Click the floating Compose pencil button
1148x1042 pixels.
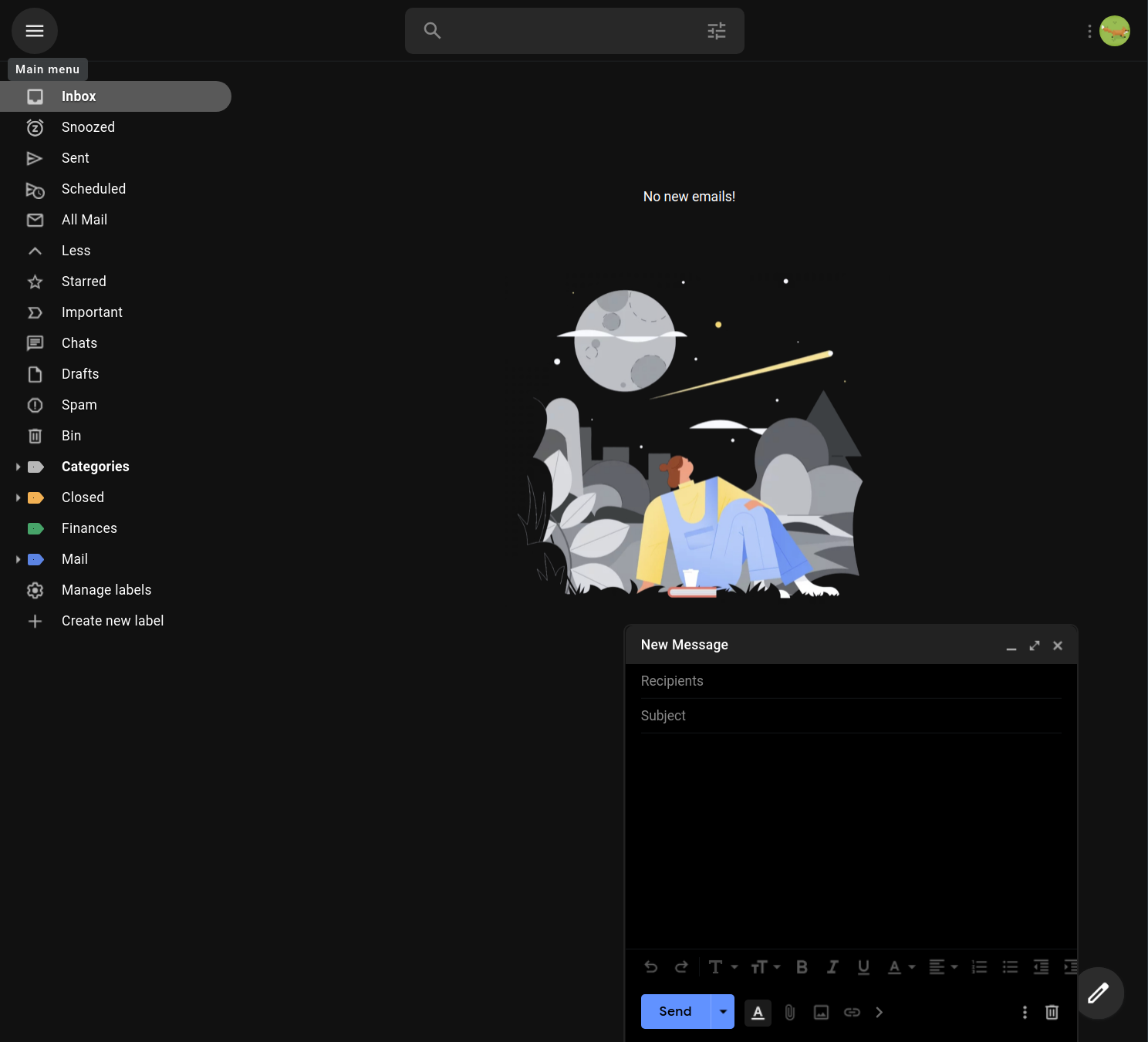point(1098,993)
